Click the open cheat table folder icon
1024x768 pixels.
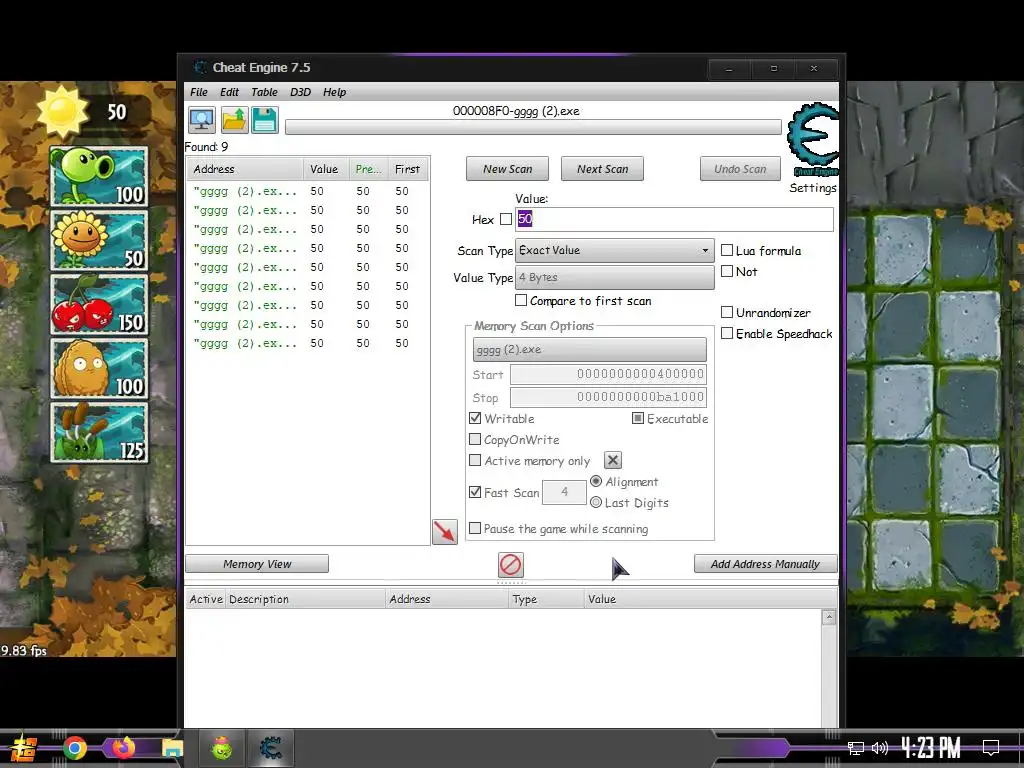tap(234, 120)
